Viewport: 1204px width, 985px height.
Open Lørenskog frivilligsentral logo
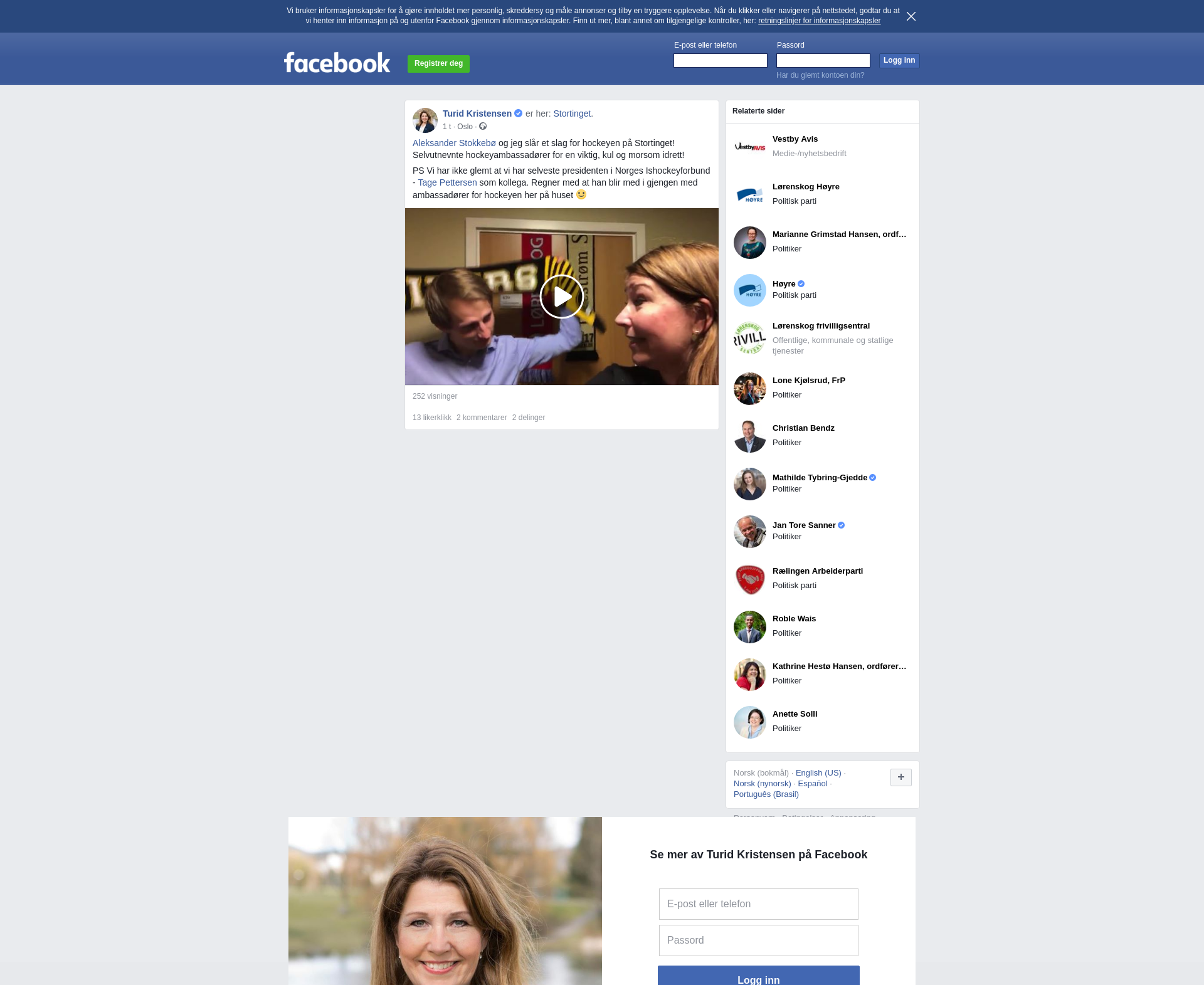(750, 339)
